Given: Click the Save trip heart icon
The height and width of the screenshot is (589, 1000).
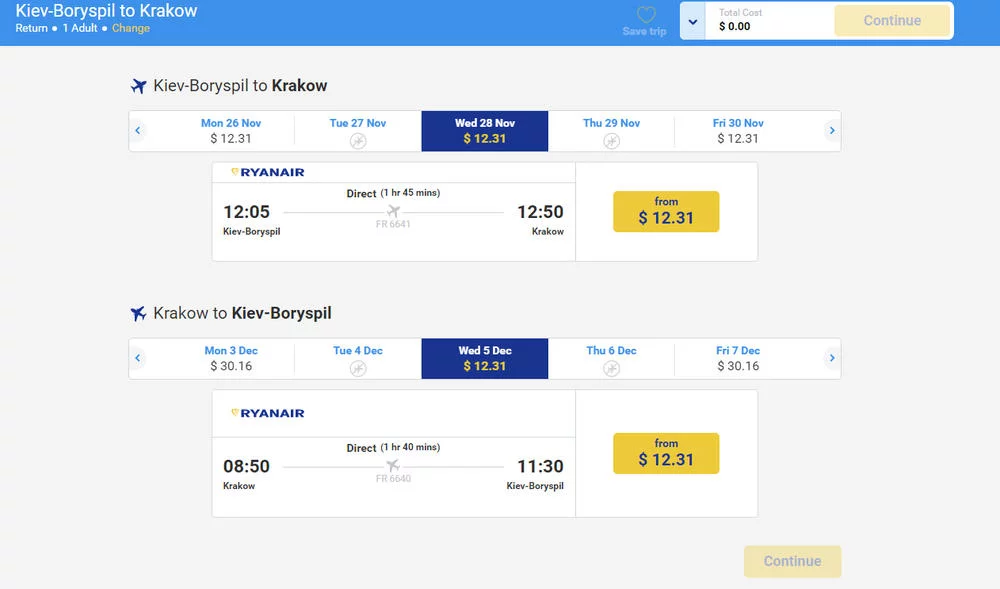Looking at the screenshot, I should coord(645,15).
